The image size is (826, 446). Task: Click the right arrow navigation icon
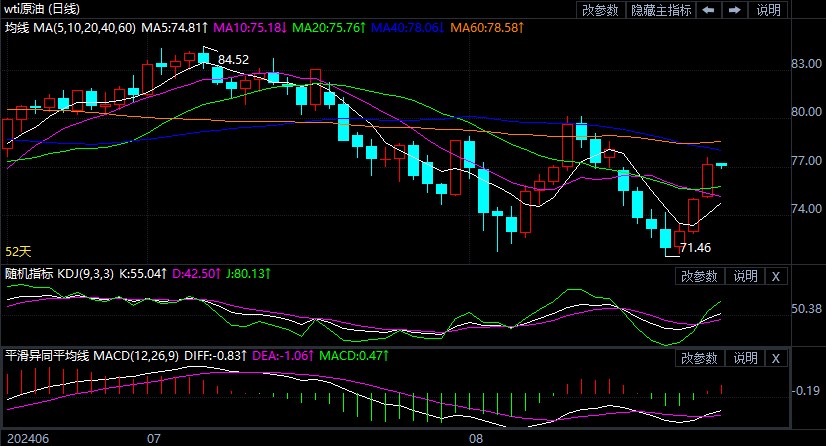(x=735, y=10)
